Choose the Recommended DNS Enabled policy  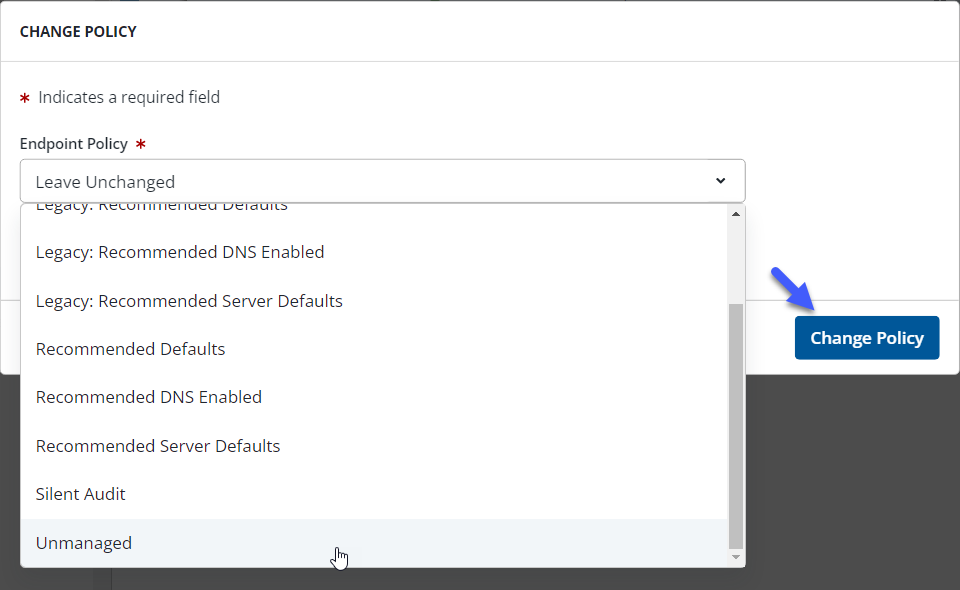coord(373,397)
